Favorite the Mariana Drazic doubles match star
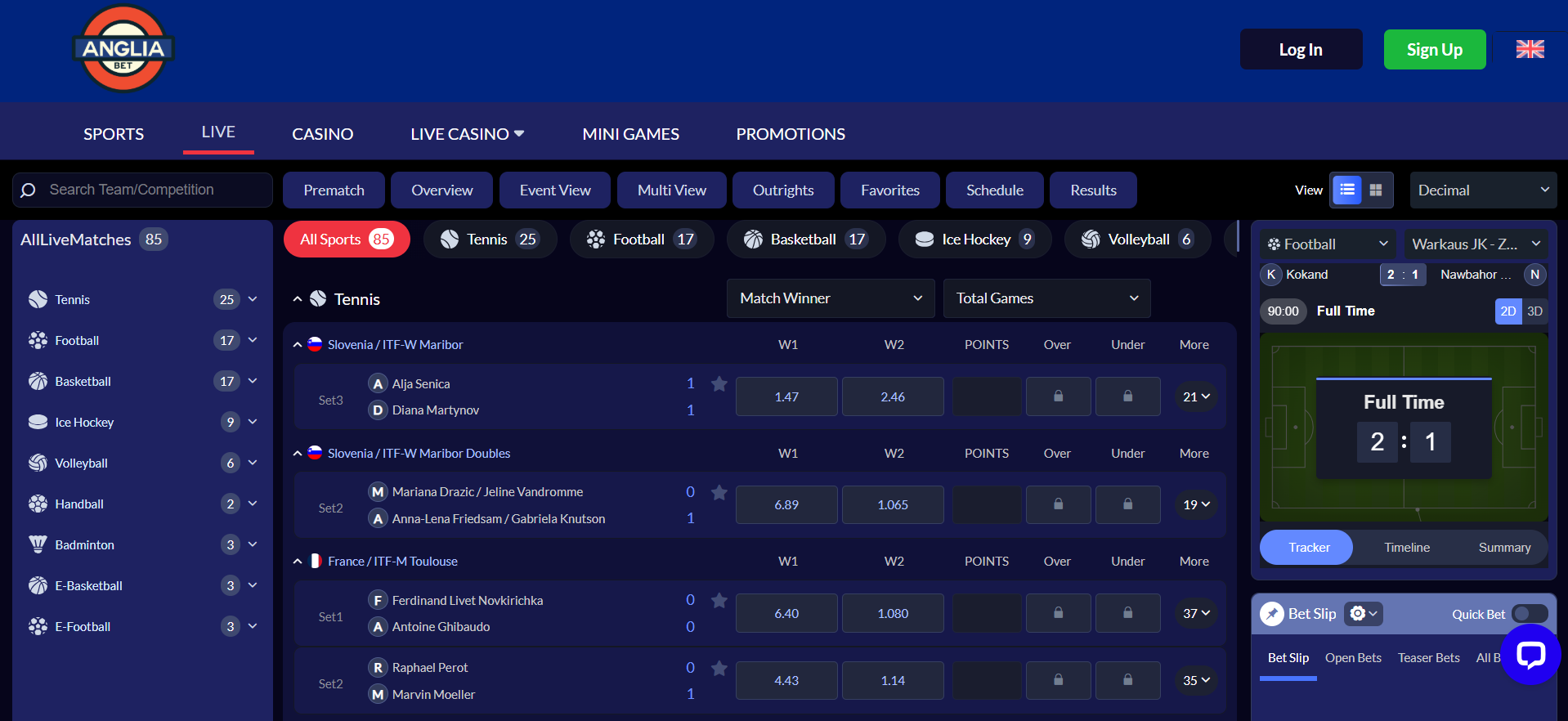This screenshot has width=1568, height=721. pos(719,492)
